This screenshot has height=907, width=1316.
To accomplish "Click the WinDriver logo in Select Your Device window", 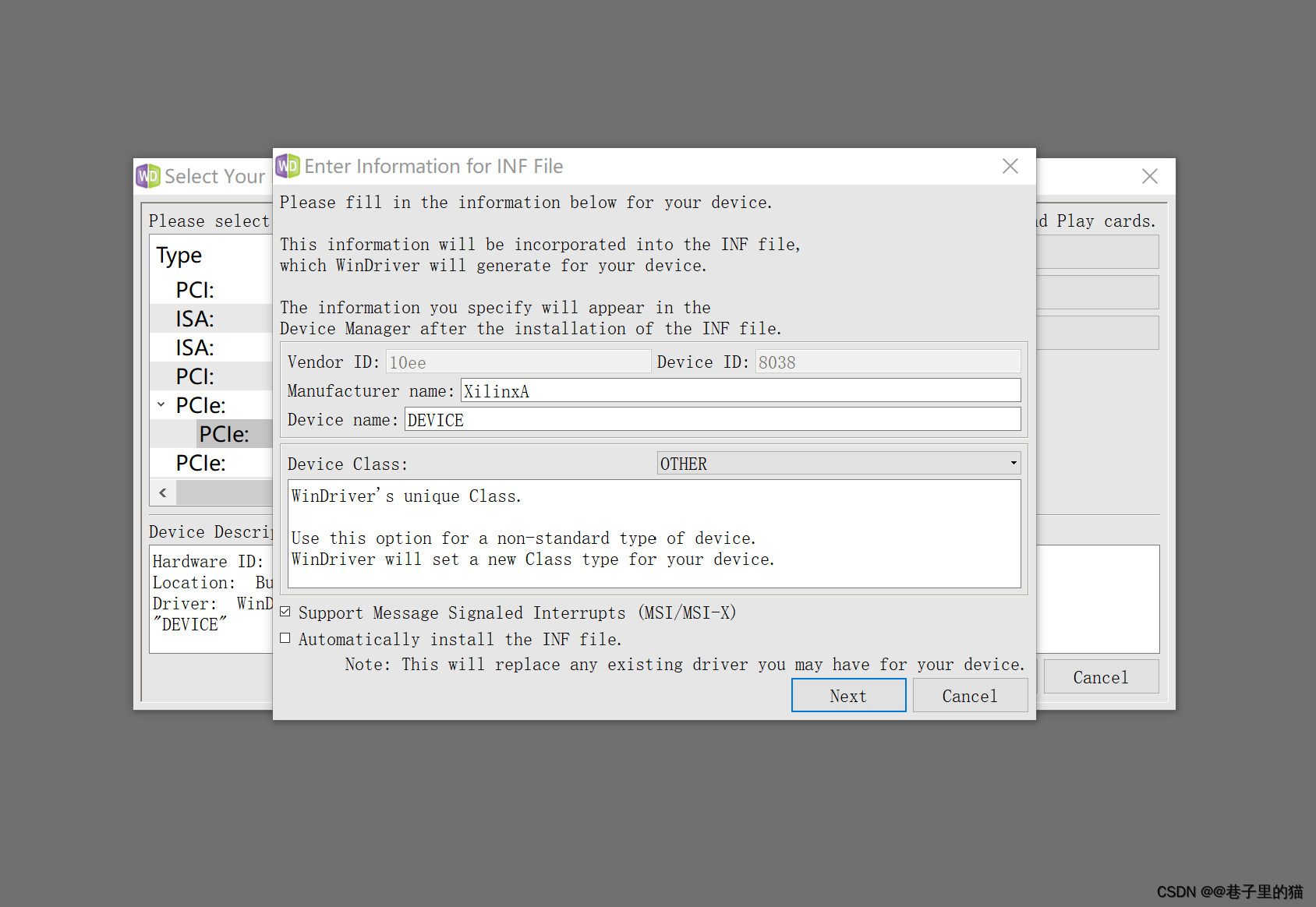I will pos(148,176).
